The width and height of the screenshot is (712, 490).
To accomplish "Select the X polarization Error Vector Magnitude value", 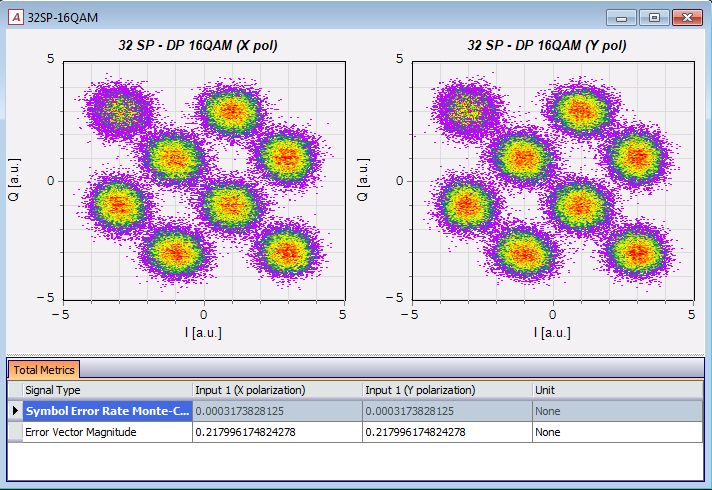I will pyautogui.click(x=276, y=432).
